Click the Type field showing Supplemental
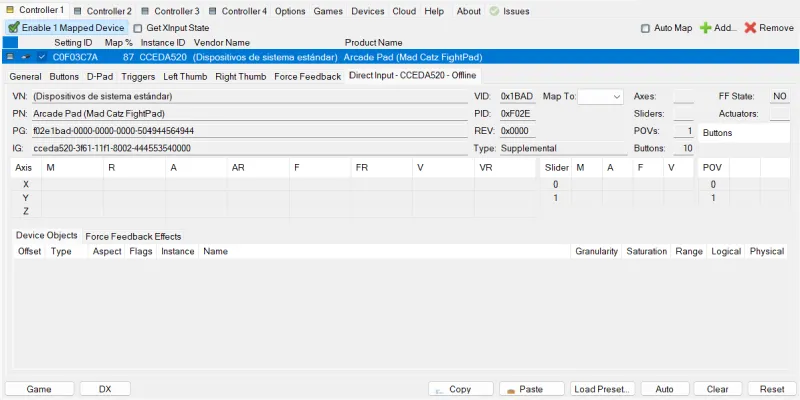The height and width of the screenshot is (400, 800). (x=563, y=148)
